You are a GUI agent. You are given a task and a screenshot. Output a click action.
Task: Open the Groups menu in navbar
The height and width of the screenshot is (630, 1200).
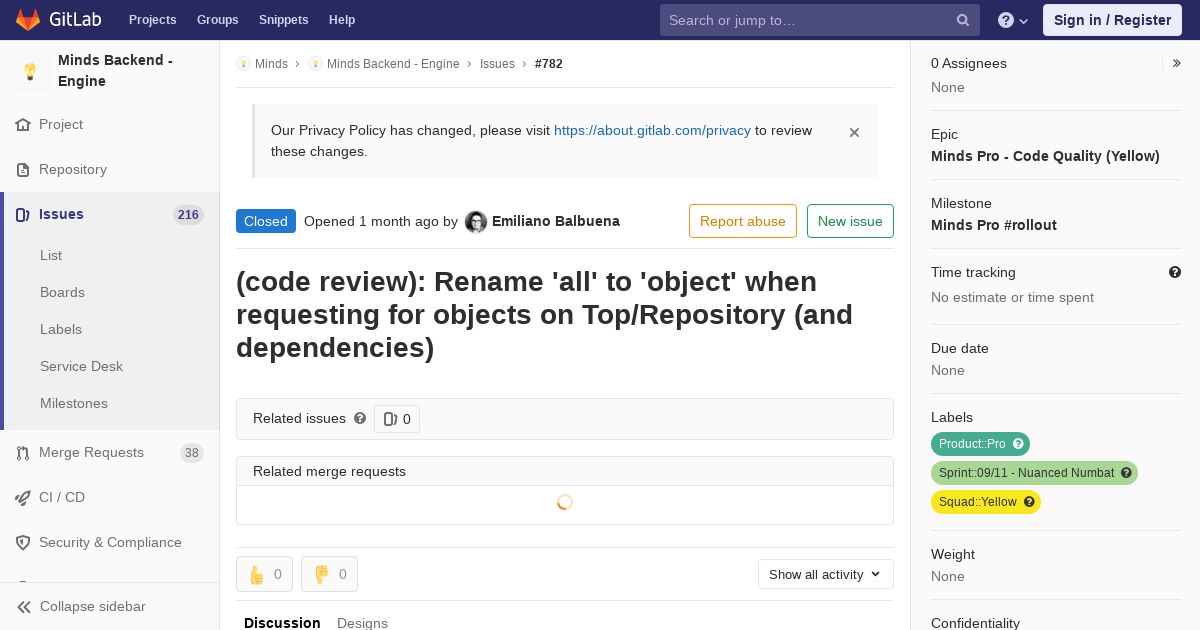tap(217, 20)
